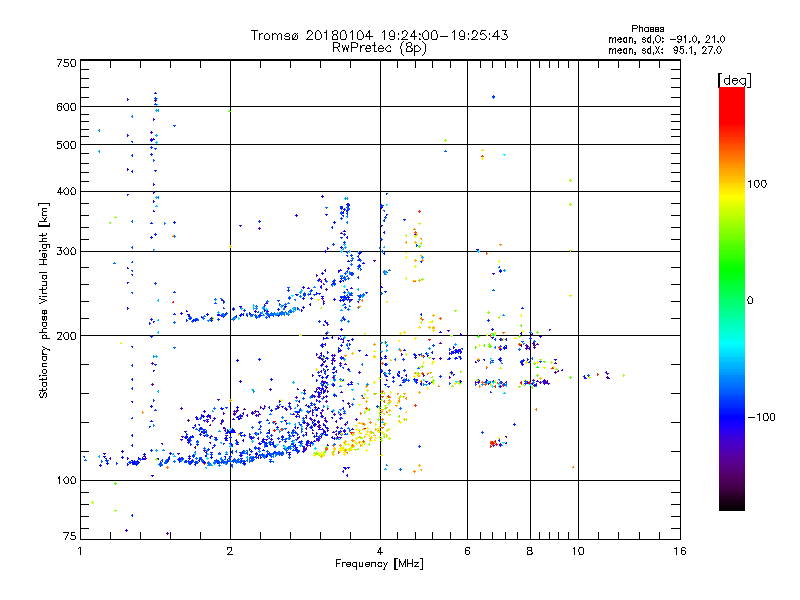Click the colorbar tick label '-100'
Viewport: 800px width, 600px height.
pyautogui.click(x=761, y=417)
